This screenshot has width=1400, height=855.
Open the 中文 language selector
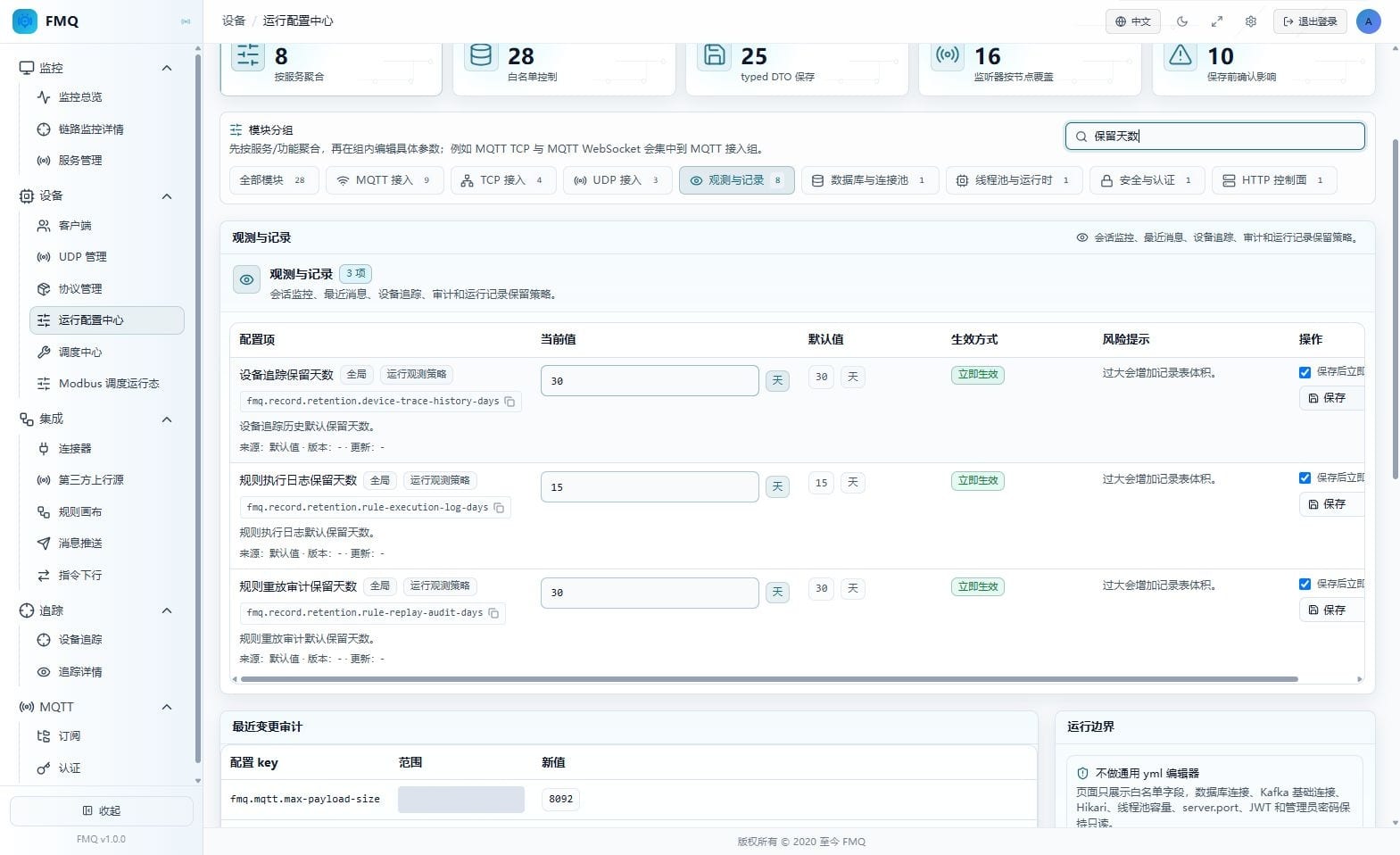(1133, 21)
